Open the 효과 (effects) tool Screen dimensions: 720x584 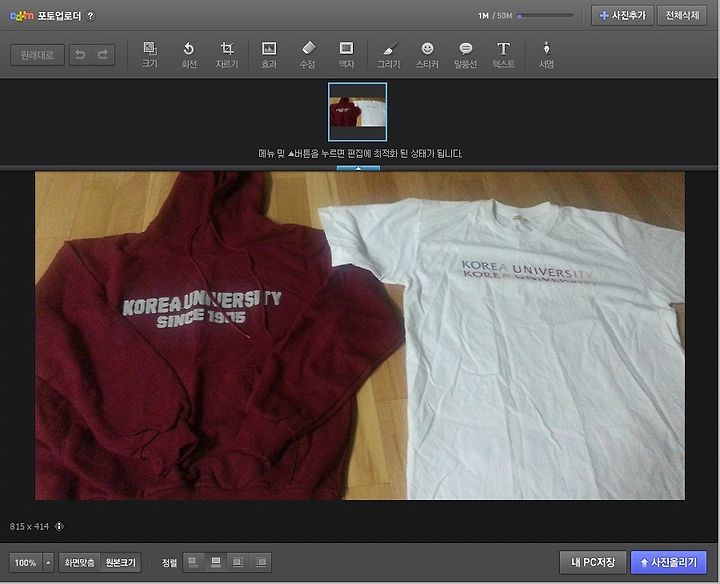point(269,55)
